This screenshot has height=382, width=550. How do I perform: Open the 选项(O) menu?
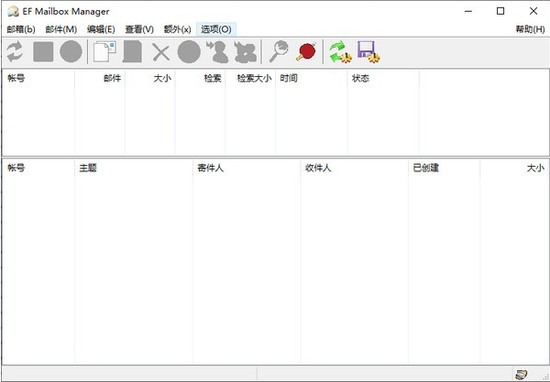click(x=216, y=29)
